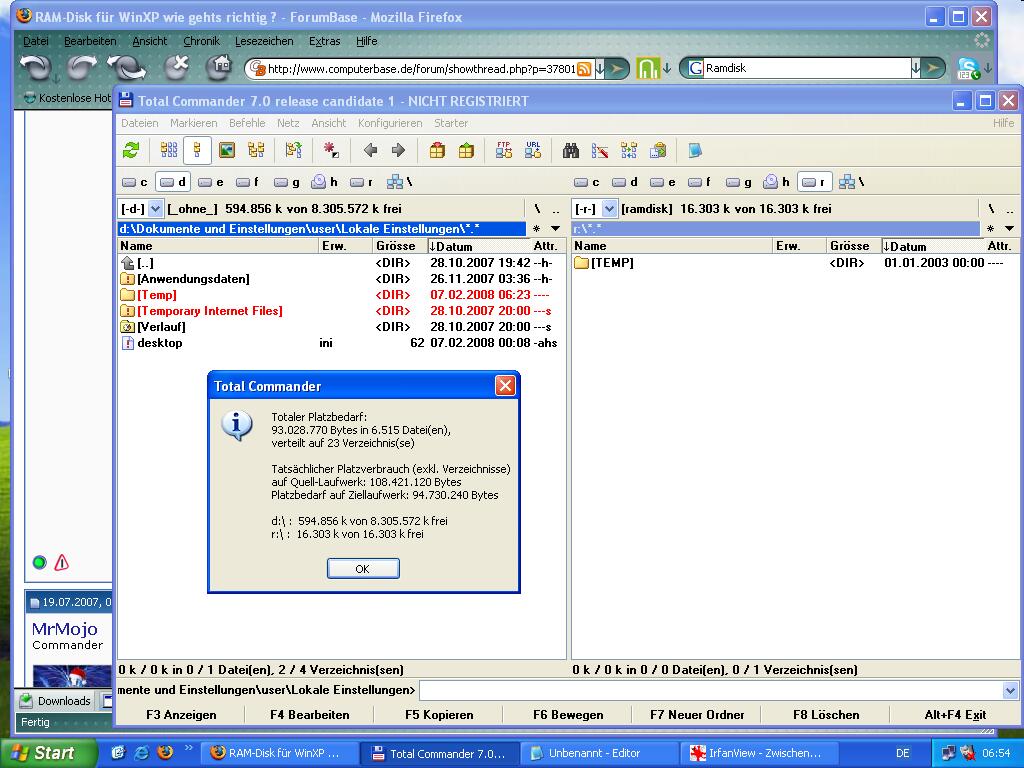1024x768 pixels.
Task: Click F5 Kopieren button
Action: (x=439, y=715)
